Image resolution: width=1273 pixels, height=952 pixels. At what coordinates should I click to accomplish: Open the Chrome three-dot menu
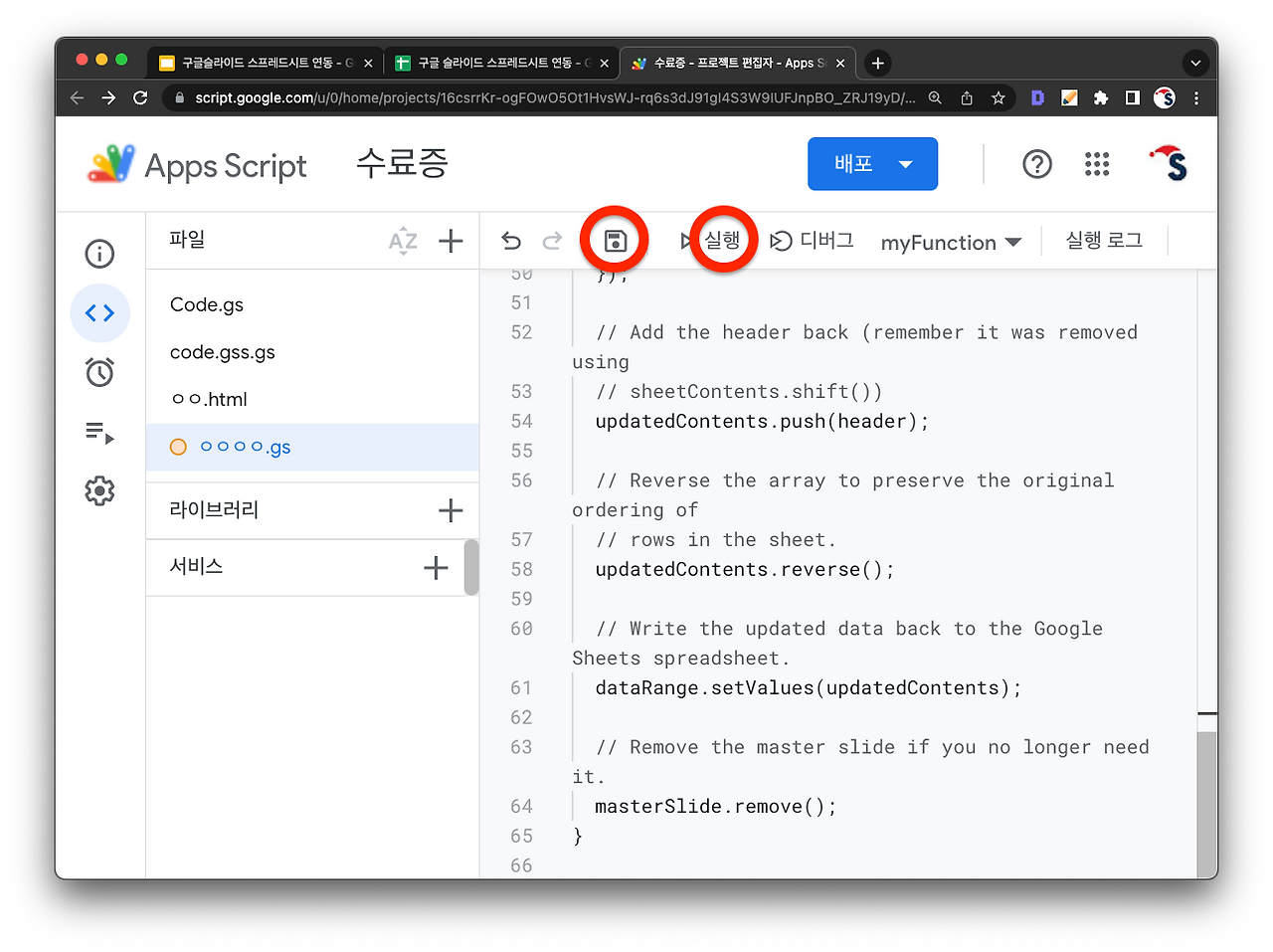1196,97
